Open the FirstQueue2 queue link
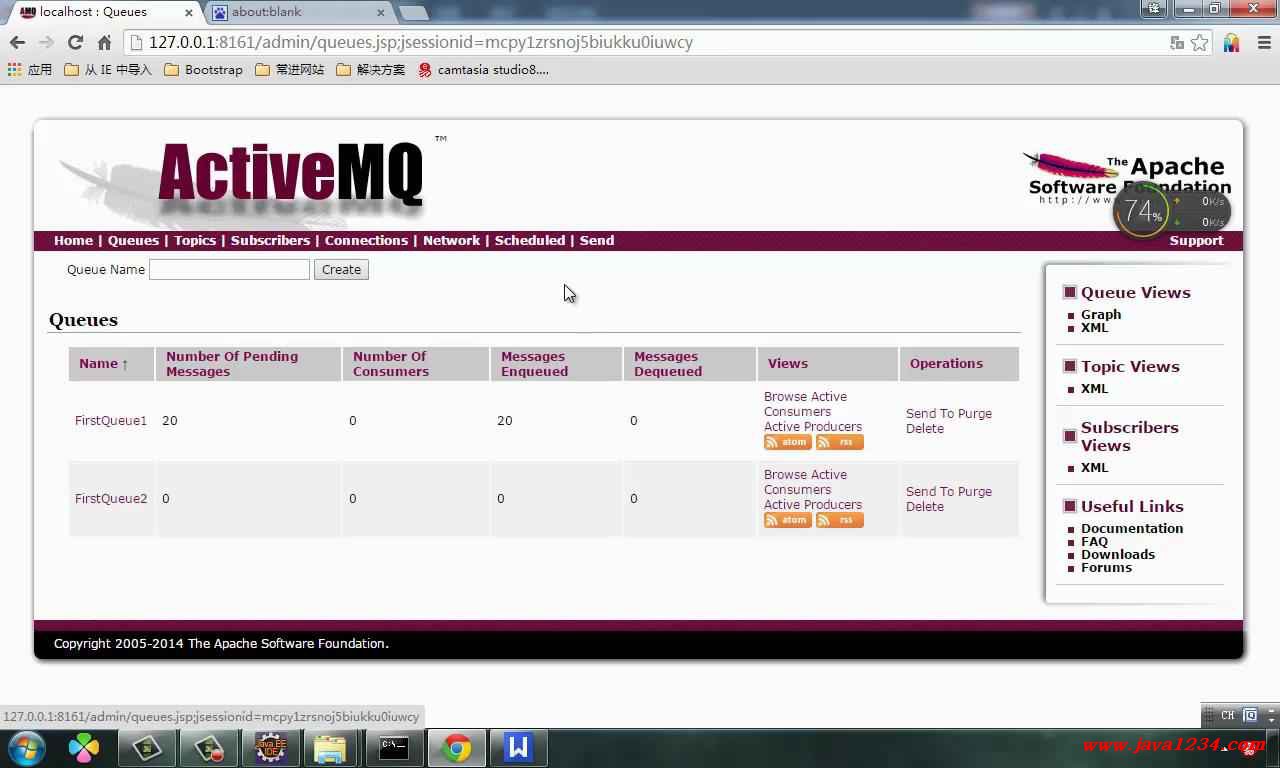 pyautogui.click(x=111, y=498)
